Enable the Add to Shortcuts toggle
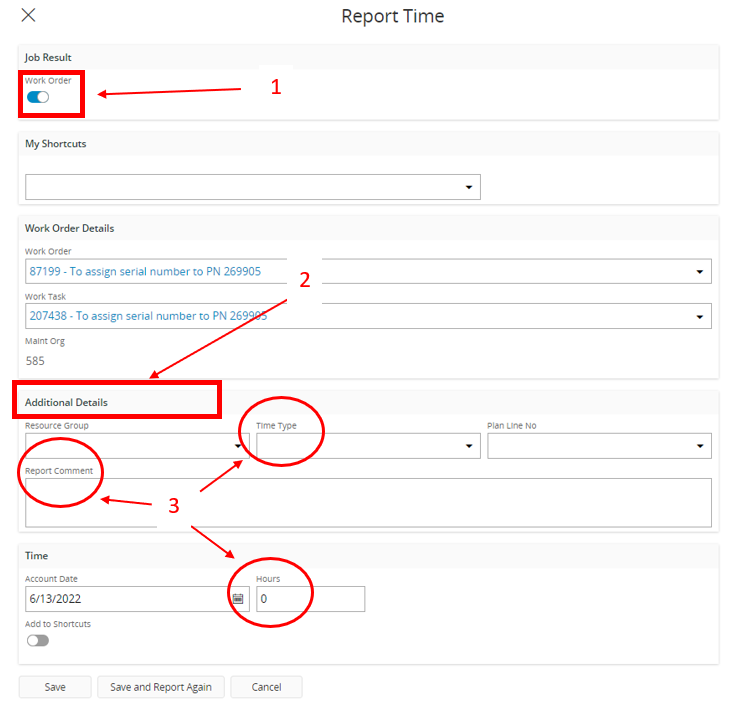 [38, 640]
